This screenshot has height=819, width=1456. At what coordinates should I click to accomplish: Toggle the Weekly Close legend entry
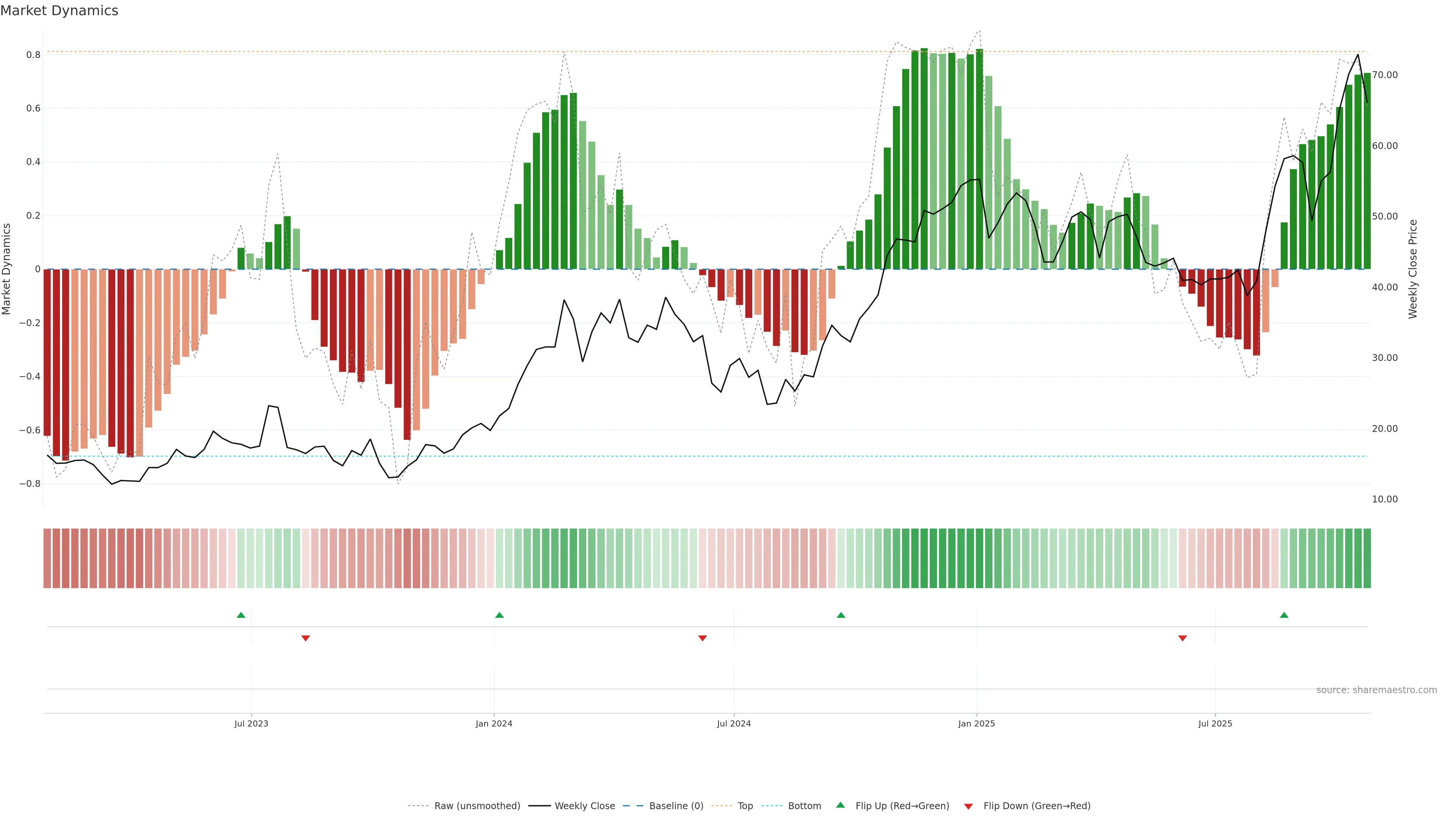click(x=584, y=806)
